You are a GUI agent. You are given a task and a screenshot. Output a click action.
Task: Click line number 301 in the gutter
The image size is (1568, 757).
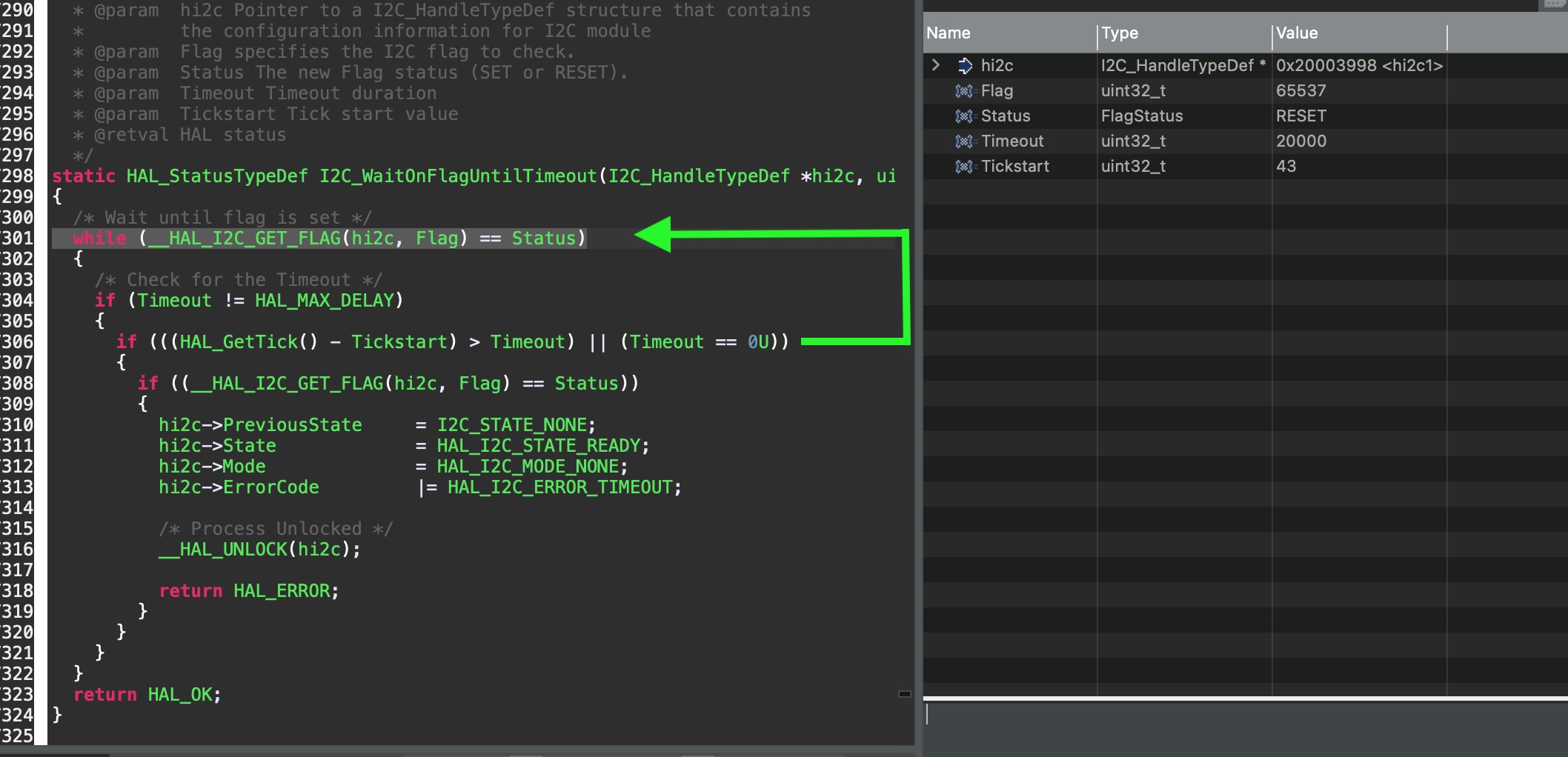point(18,239)
